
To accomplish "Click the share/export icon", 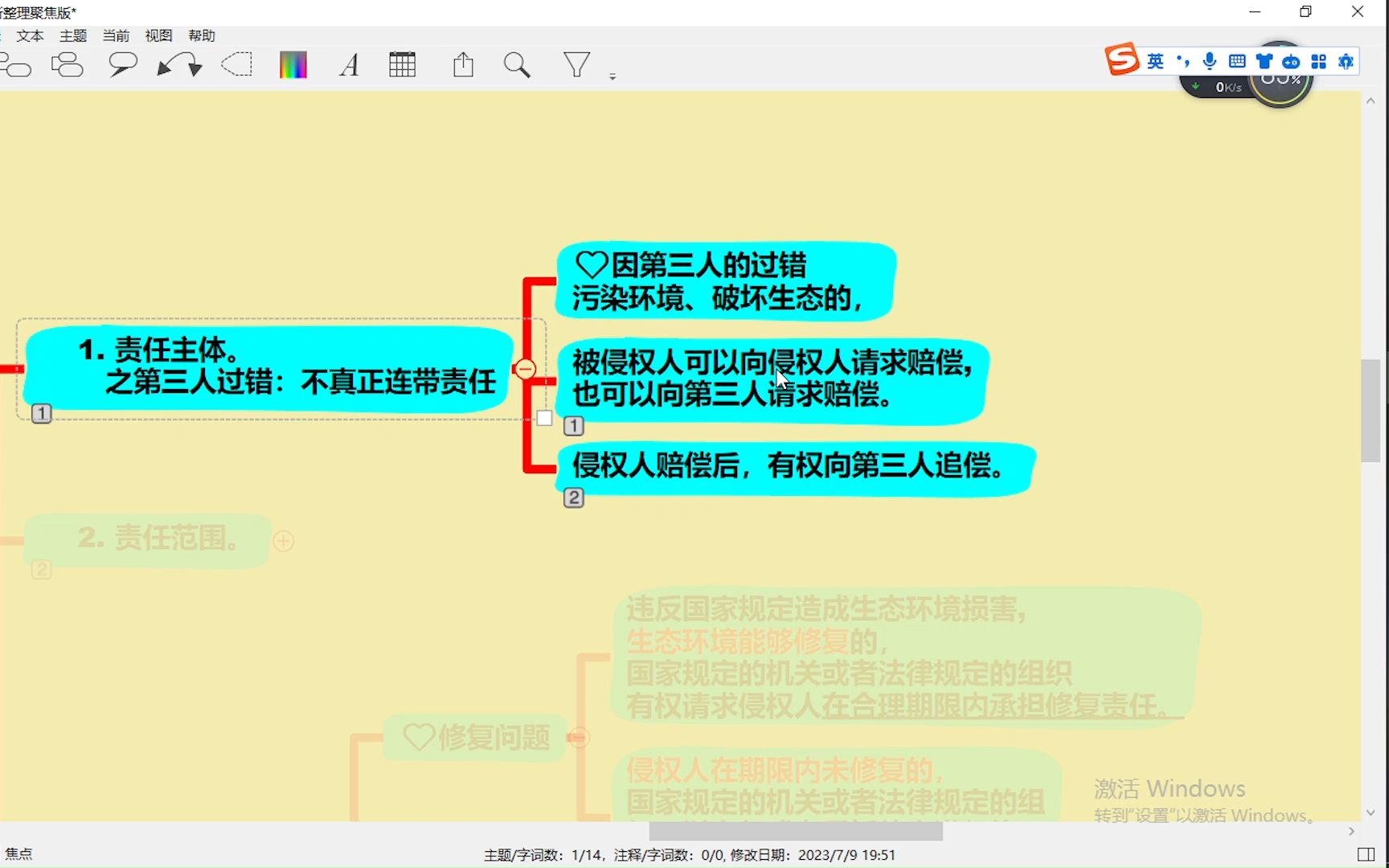I will click(x=463, y=65).
